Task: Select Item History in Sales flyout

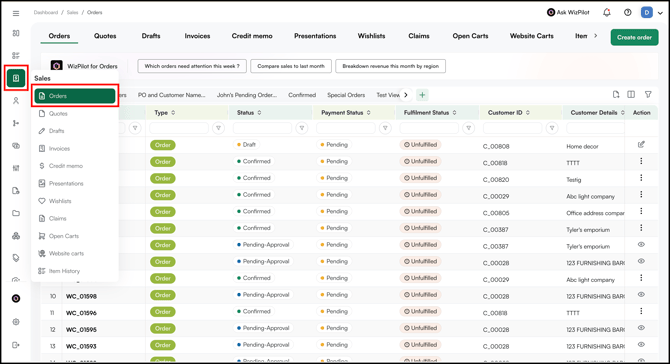Action: pyautogui.click(x=75, y=271)
